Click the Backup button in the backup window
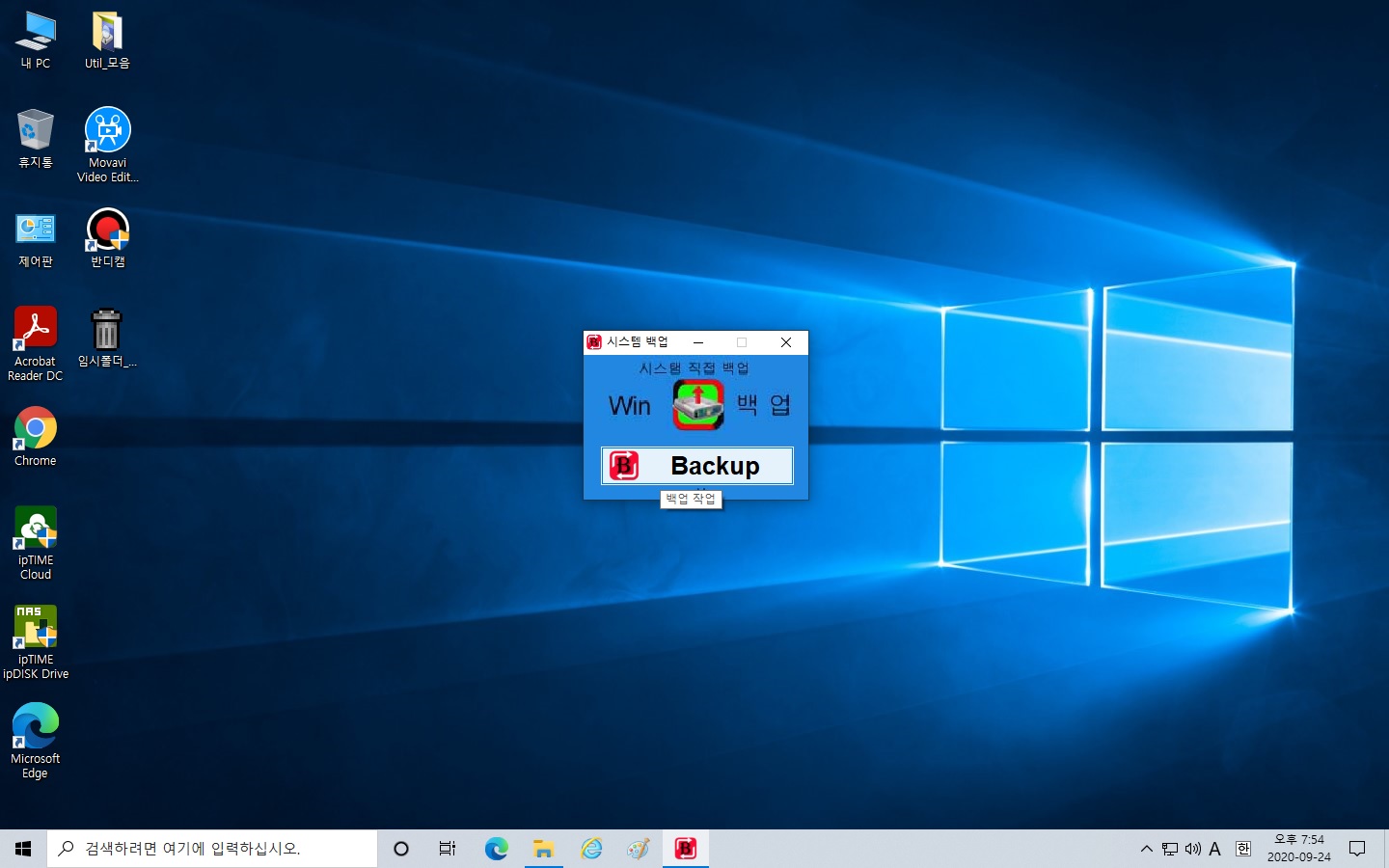 [x=696, y=466]
